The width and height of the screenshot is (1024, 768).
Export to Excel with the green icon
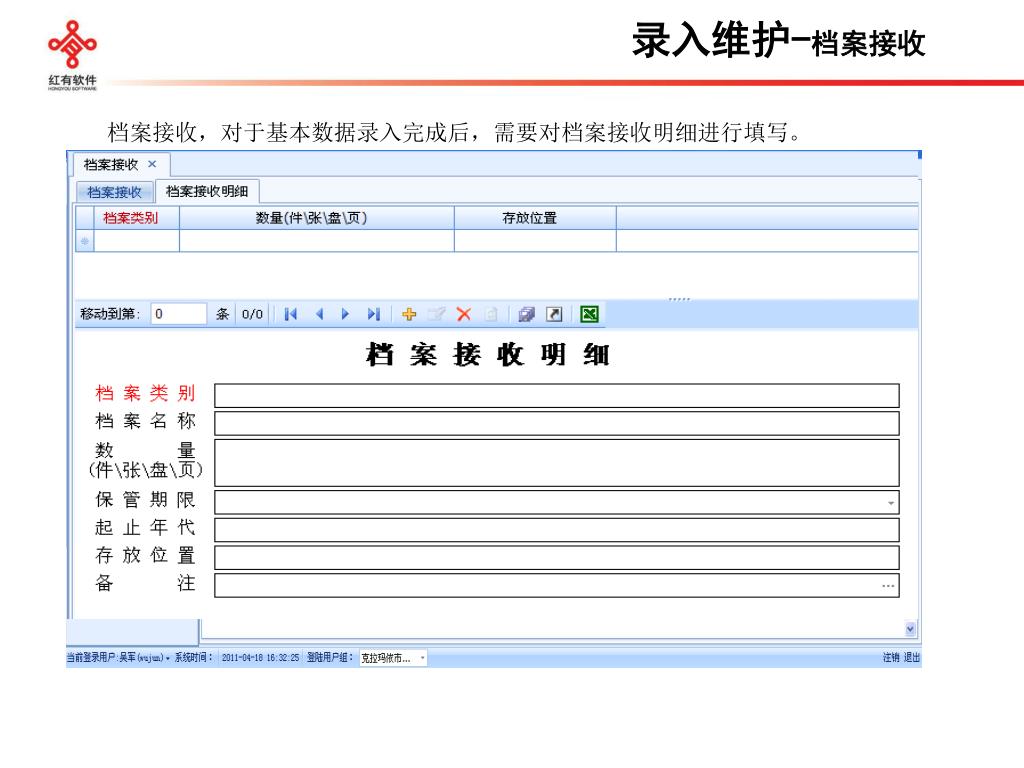(589, 314)
